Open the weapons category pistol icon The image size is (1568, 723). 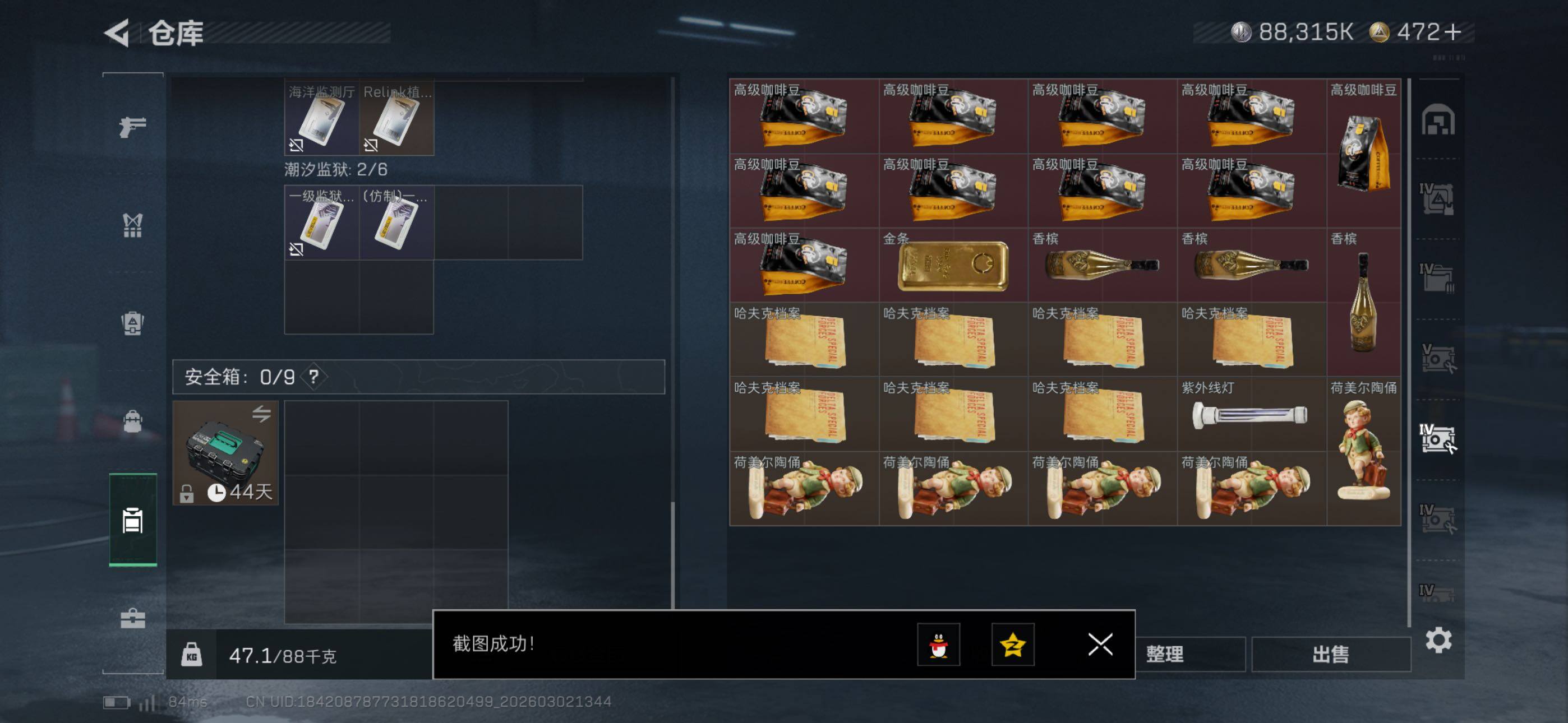click(x=133, y=127)
